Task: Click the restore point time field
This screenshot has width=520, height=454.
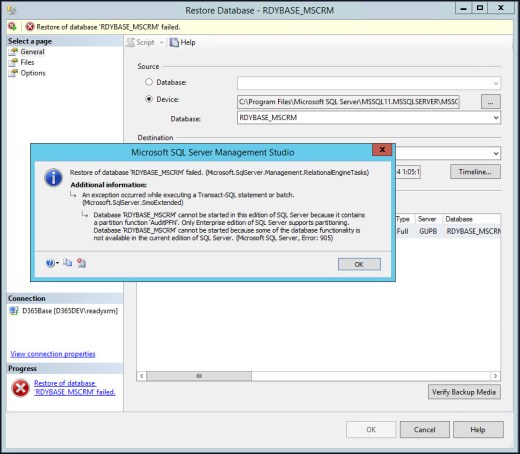Action: 408,172
